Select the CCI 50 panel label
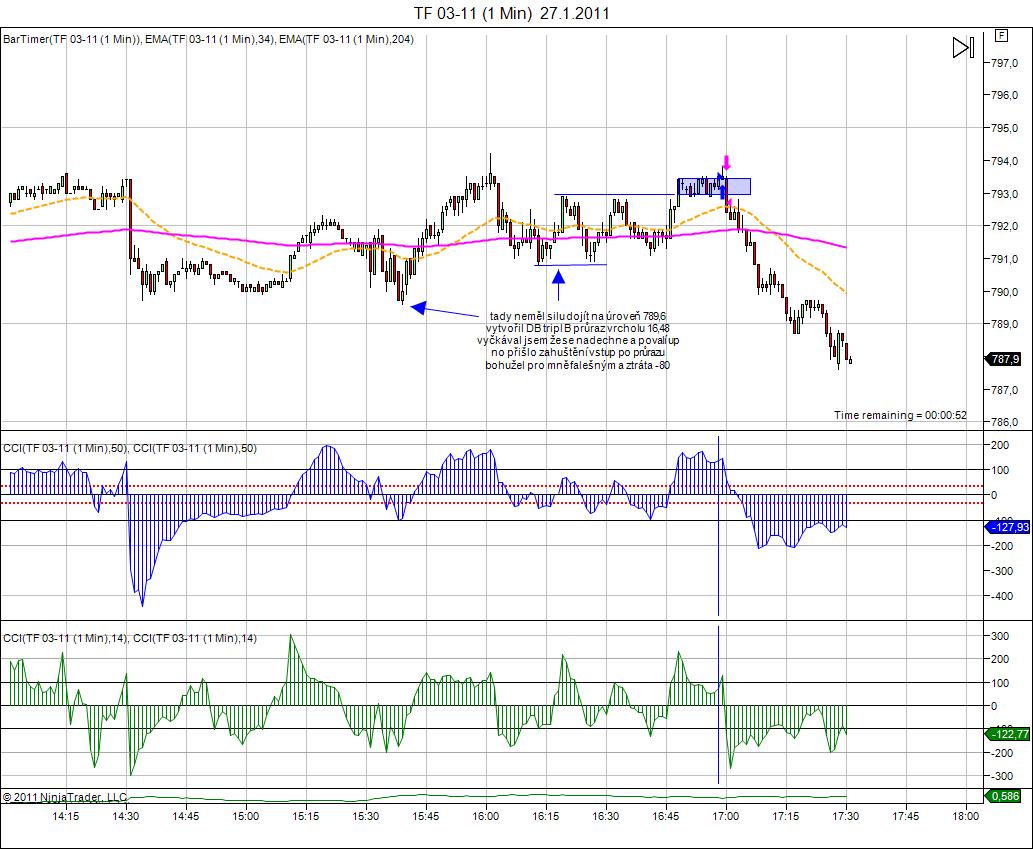This screenshot has height=849, width=1033. coord(130,449)
